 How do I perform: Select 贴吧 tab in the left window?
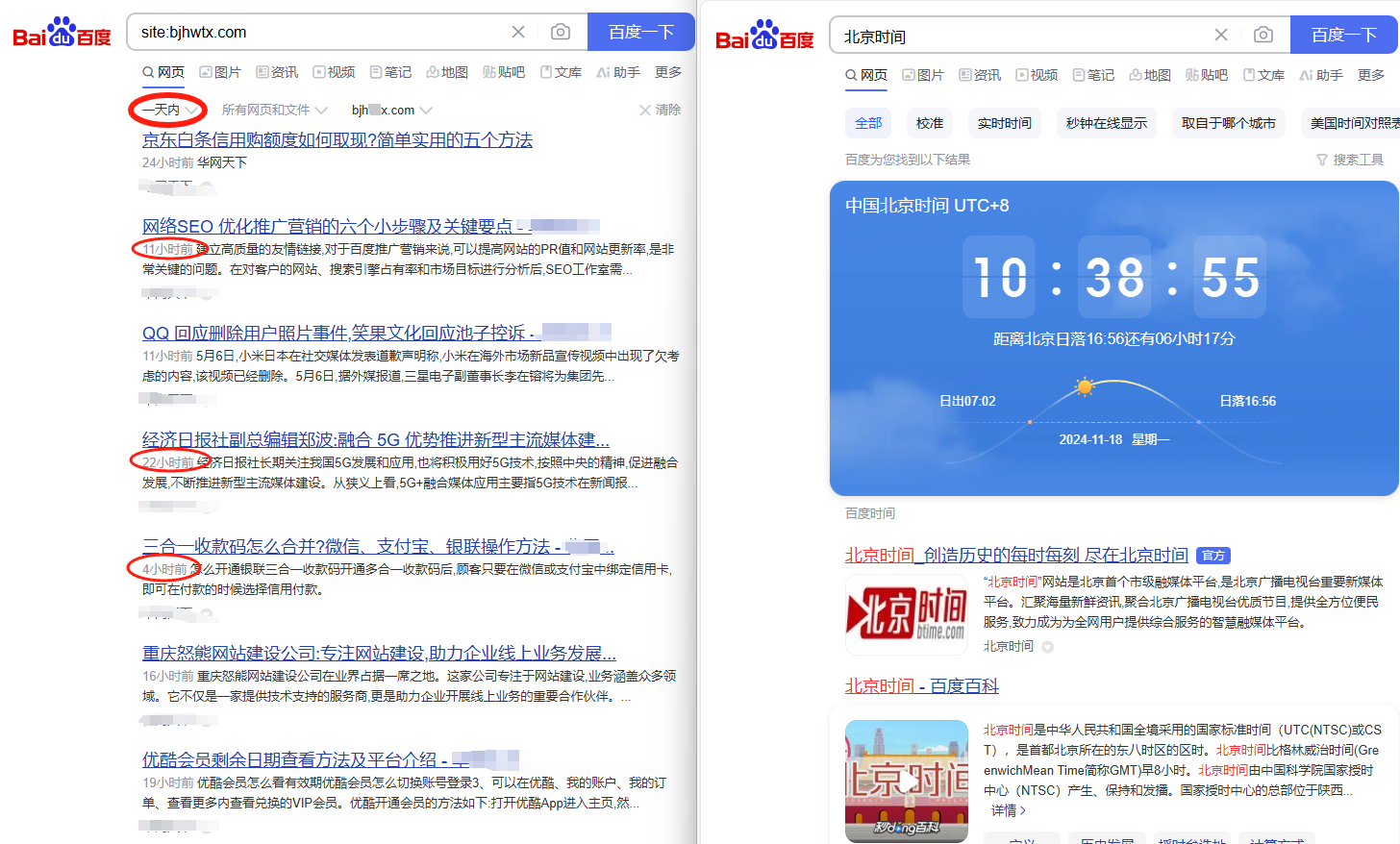point(504,72)
